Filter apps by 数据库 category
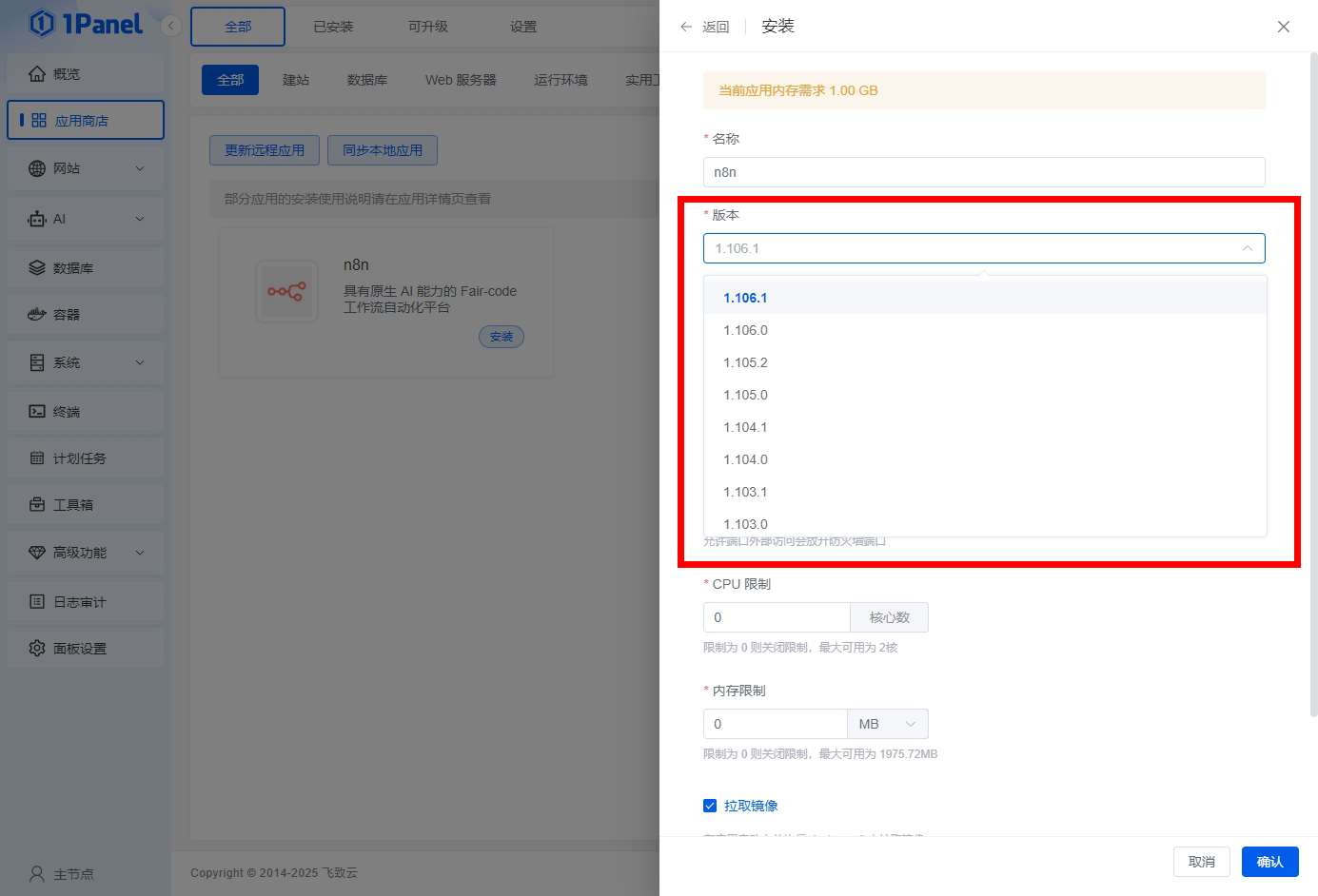 pos(367,80)
